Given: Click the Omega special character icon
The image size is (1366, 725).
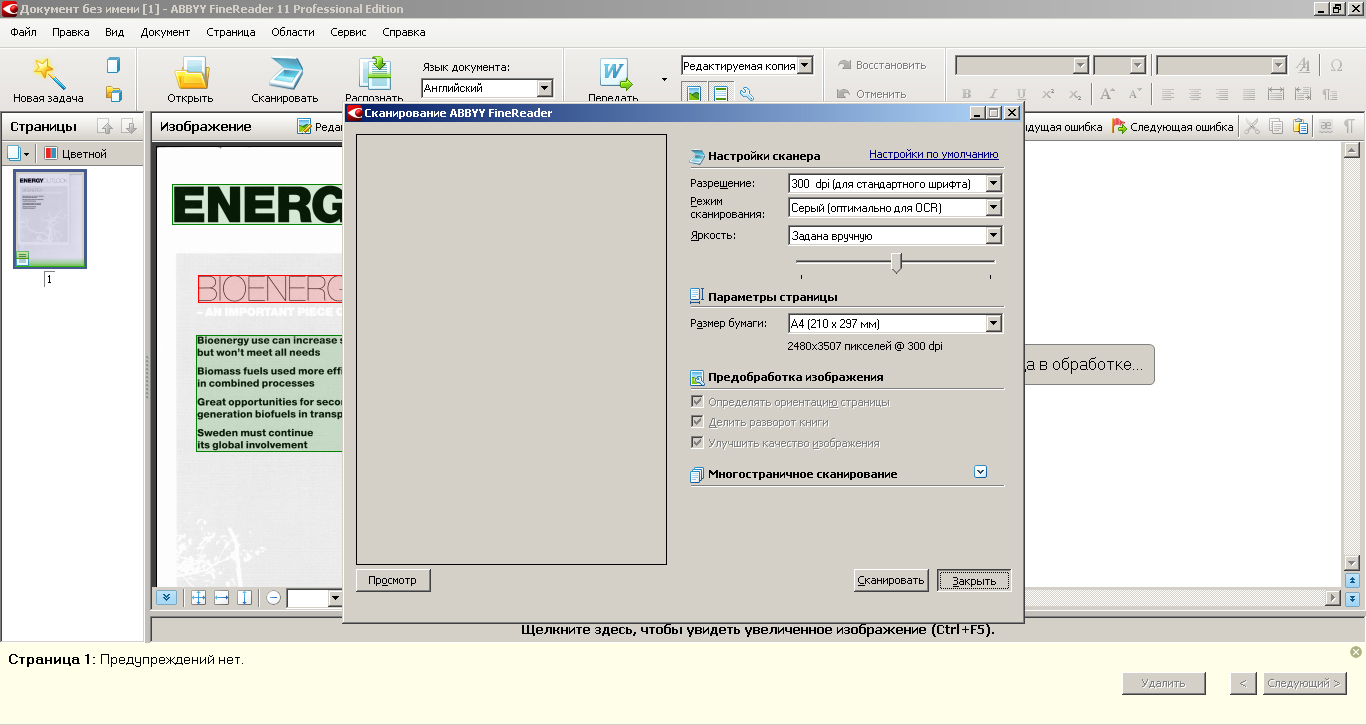Looking at the screenshot, I should coord(1336,65).
